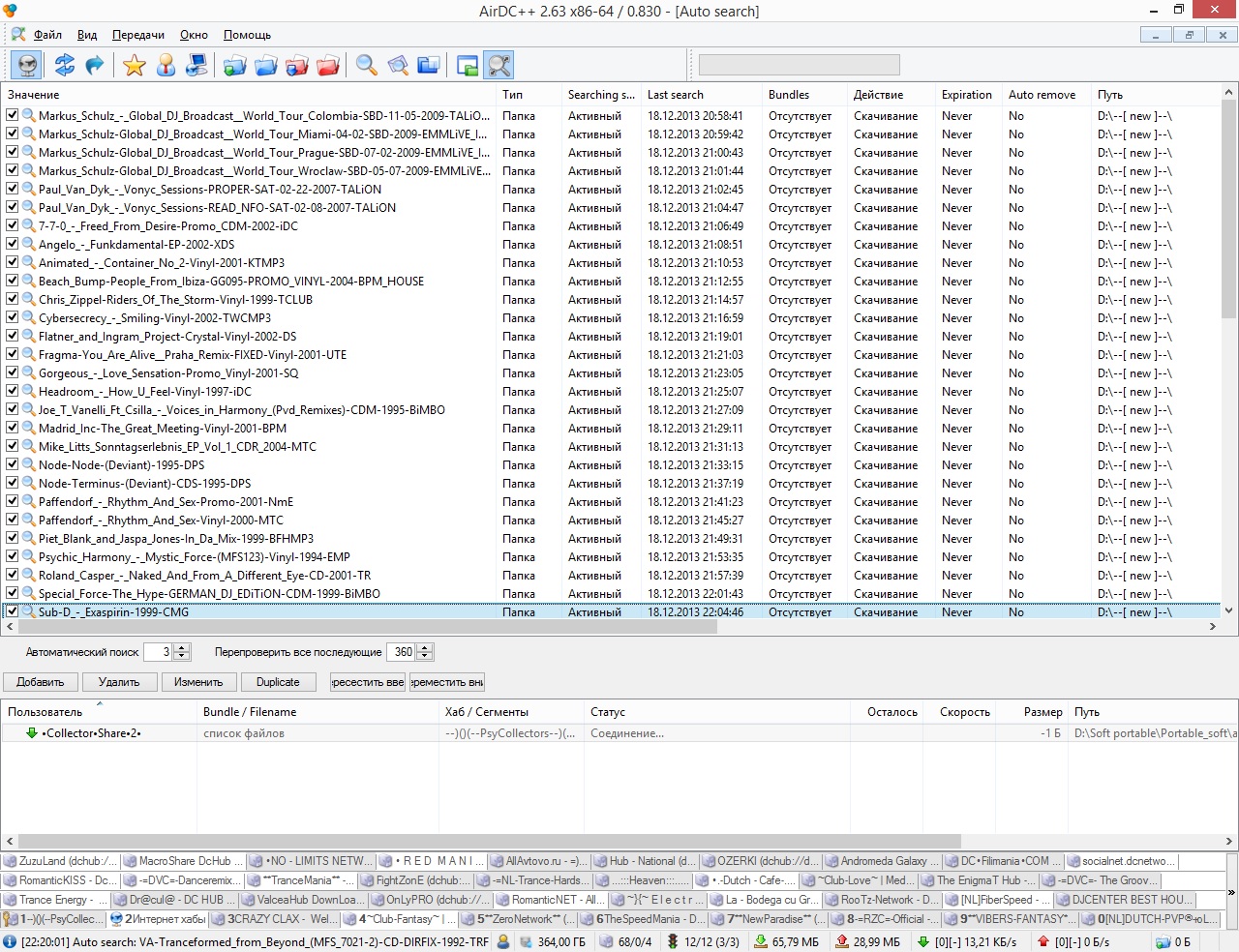Open Favorite Hubs via the star icon

click(x=135, y=65)
